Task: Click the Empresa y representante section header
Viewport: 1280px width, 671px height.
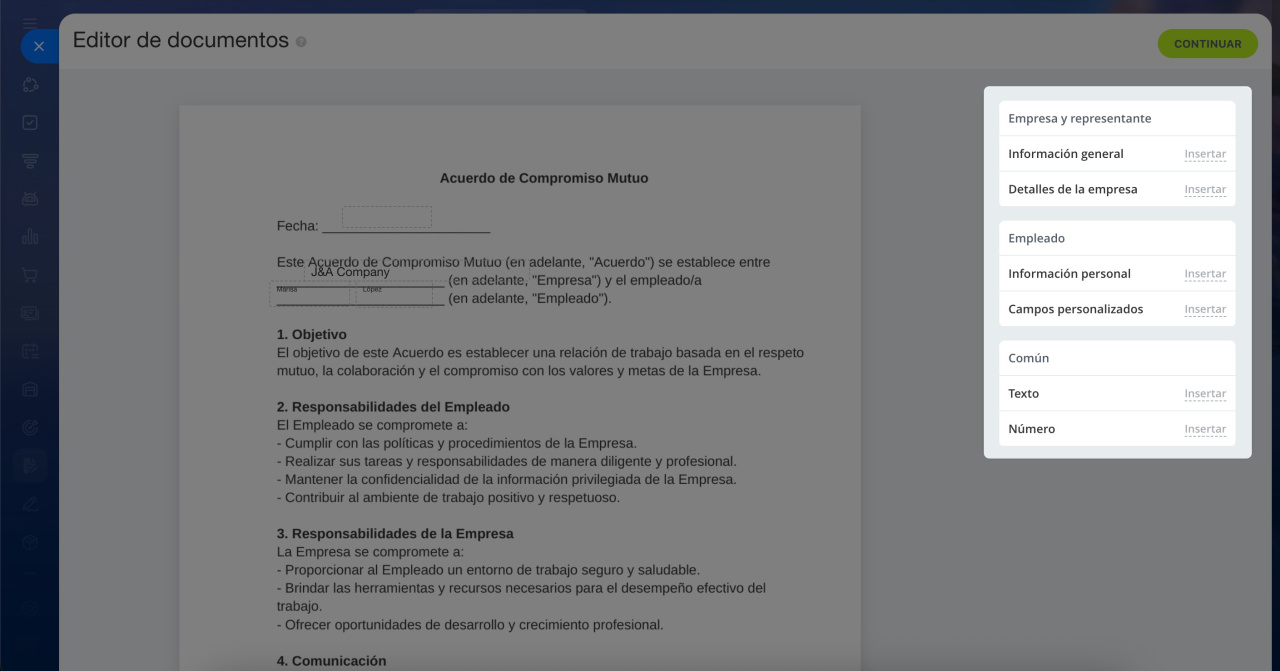Action: 1080,118
